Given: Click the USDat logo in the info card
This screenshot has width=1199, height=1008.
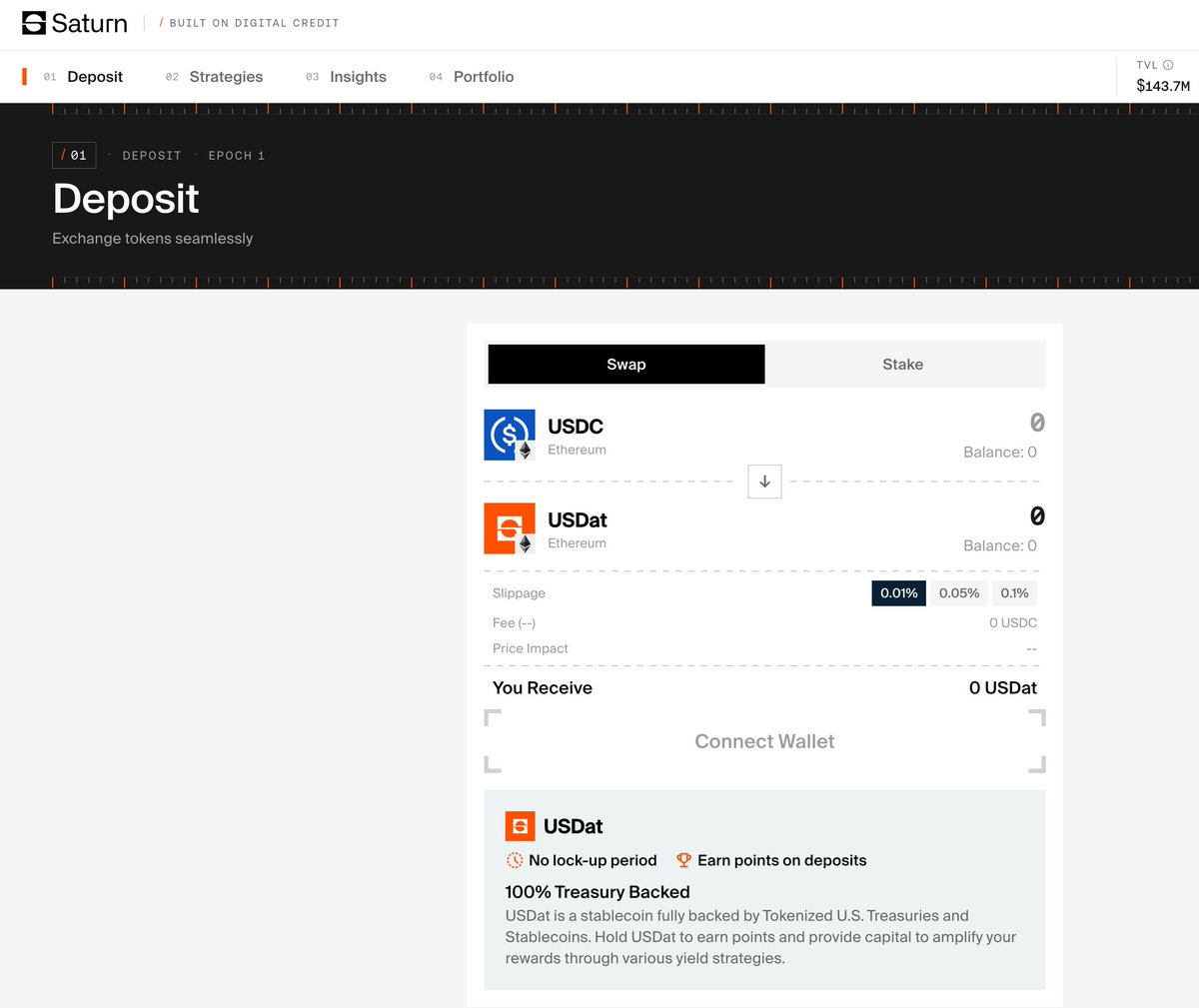Looking at the screenshot, I should 520,826.
